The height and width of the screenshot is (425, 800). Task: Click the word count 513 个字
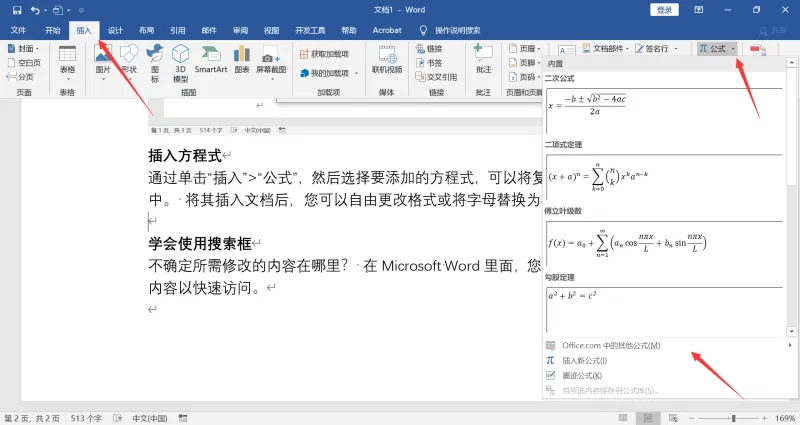coord(86,418)
